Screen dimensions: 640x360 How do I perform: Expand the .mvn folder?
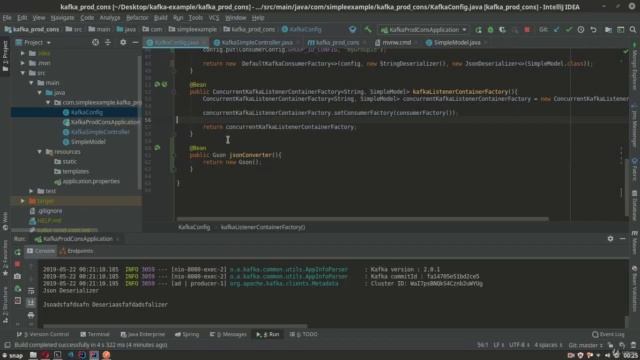(23, 63)
